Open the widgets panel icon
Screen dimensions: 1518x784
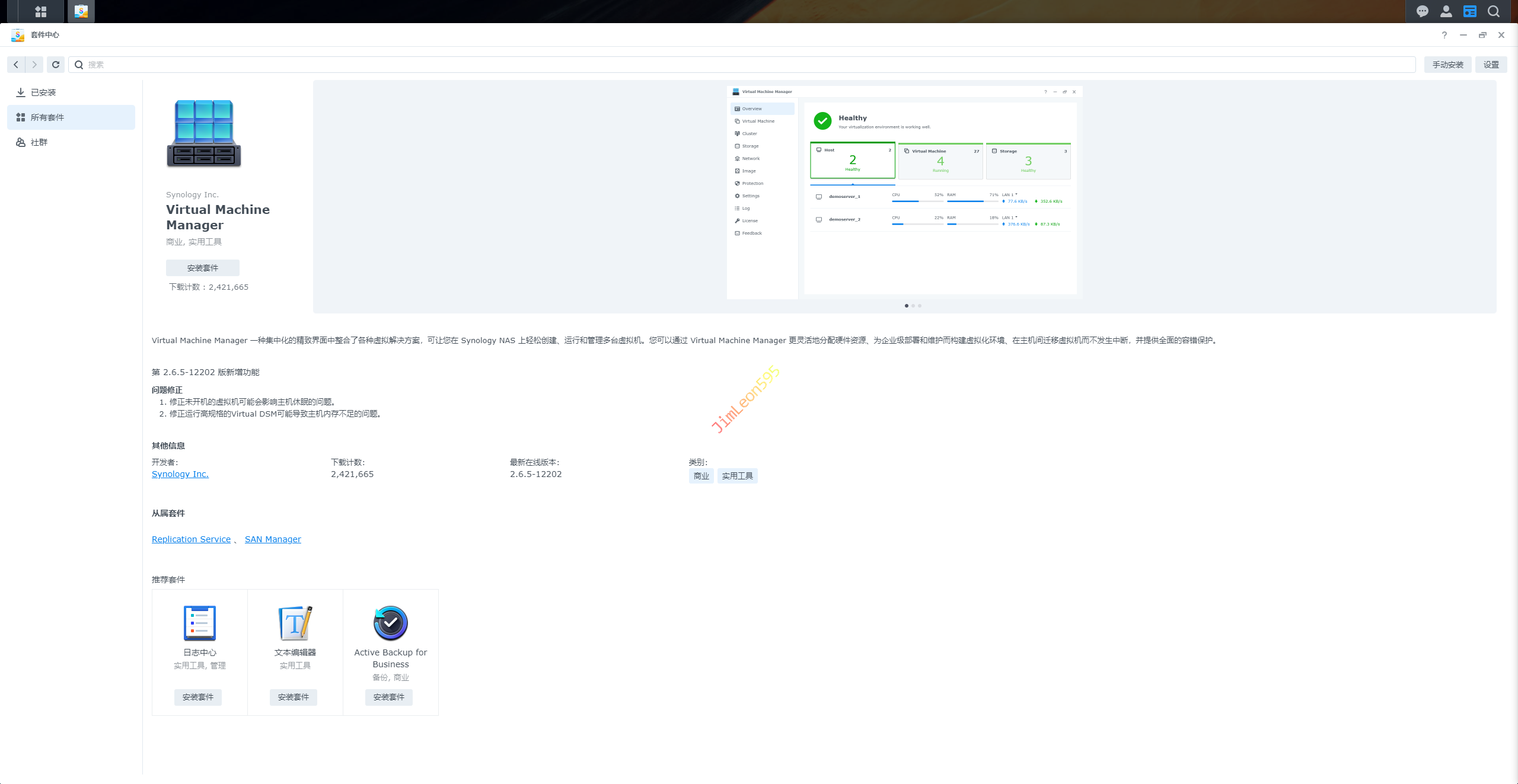(x=1469, y=11)
